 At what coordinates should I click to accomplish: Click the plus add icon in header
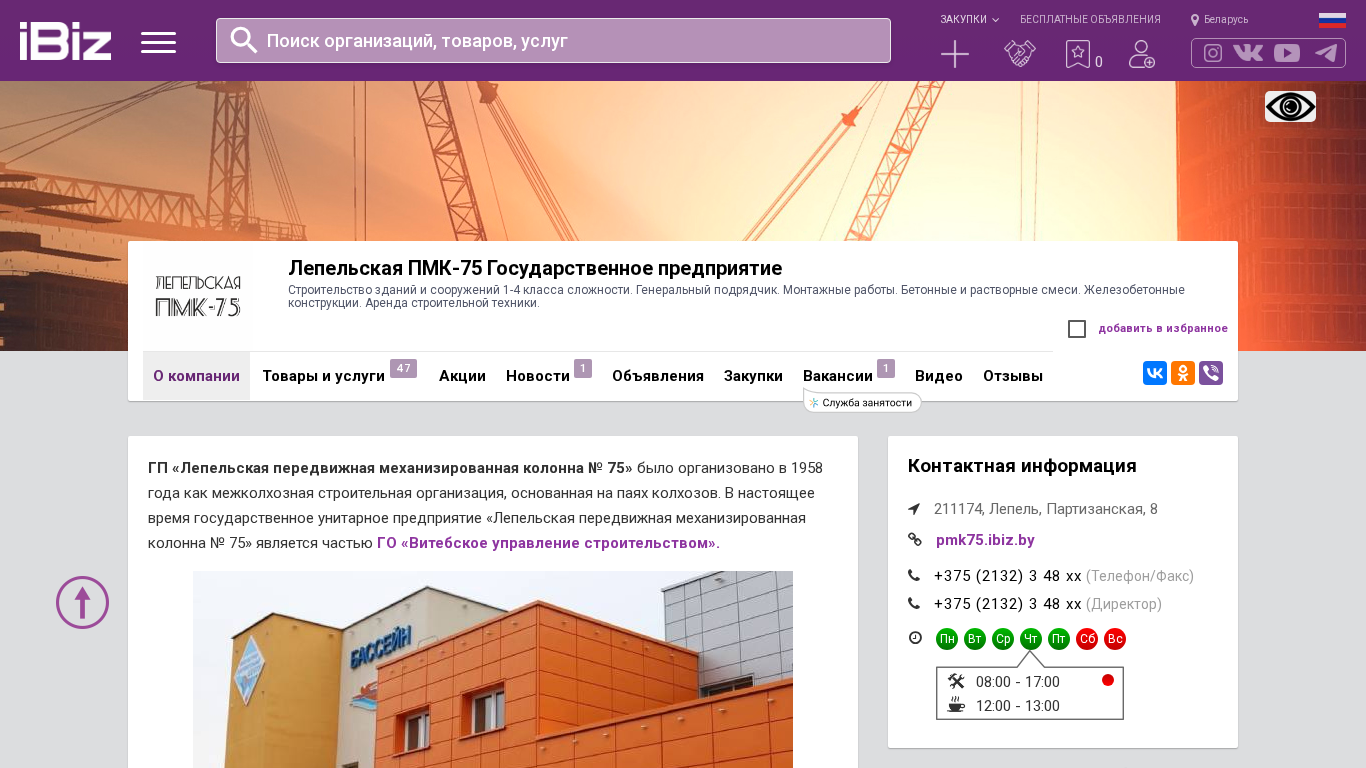955,54
